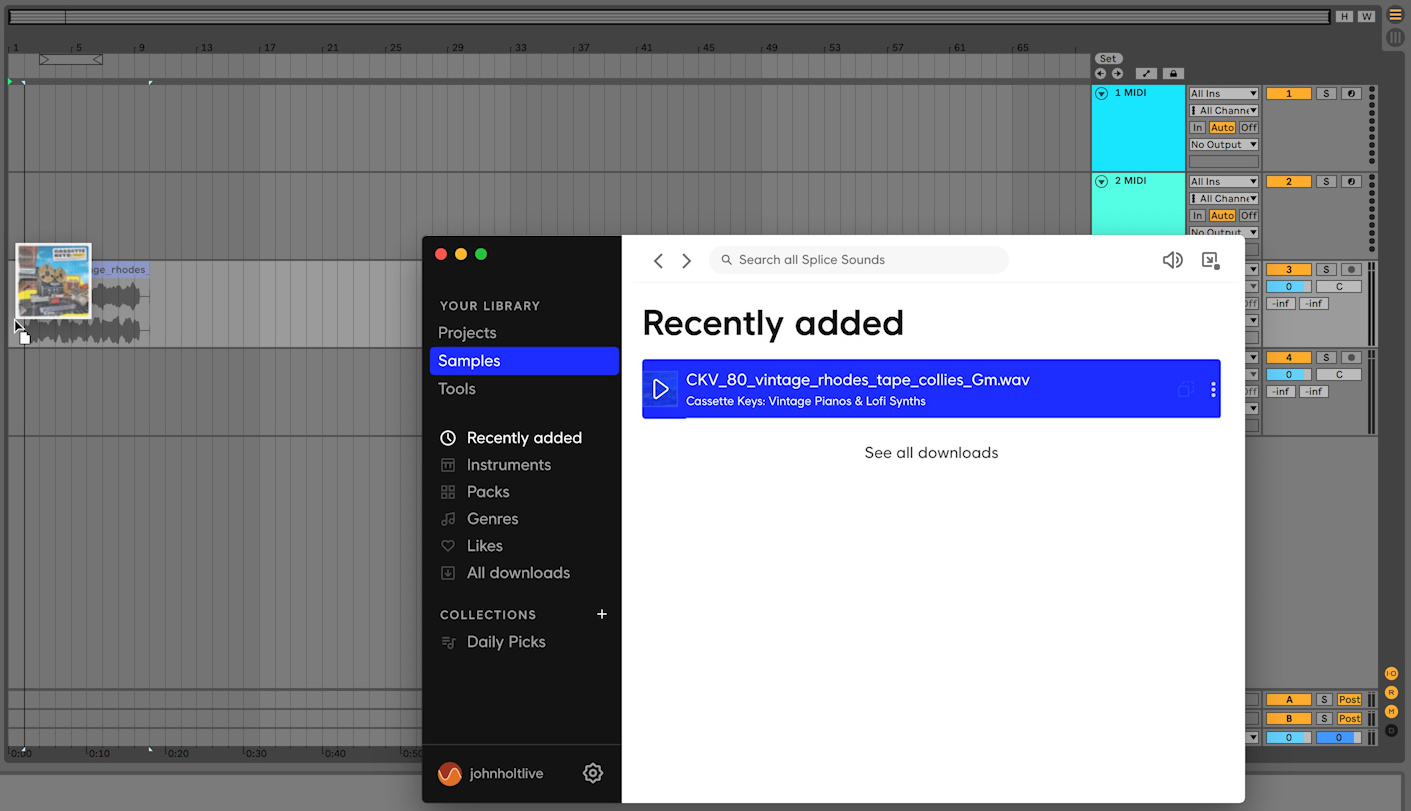Viewport: 1411px width, 811px height.
Task: Open All Ins input dropdown on track 1
Action: [1223, 94]
